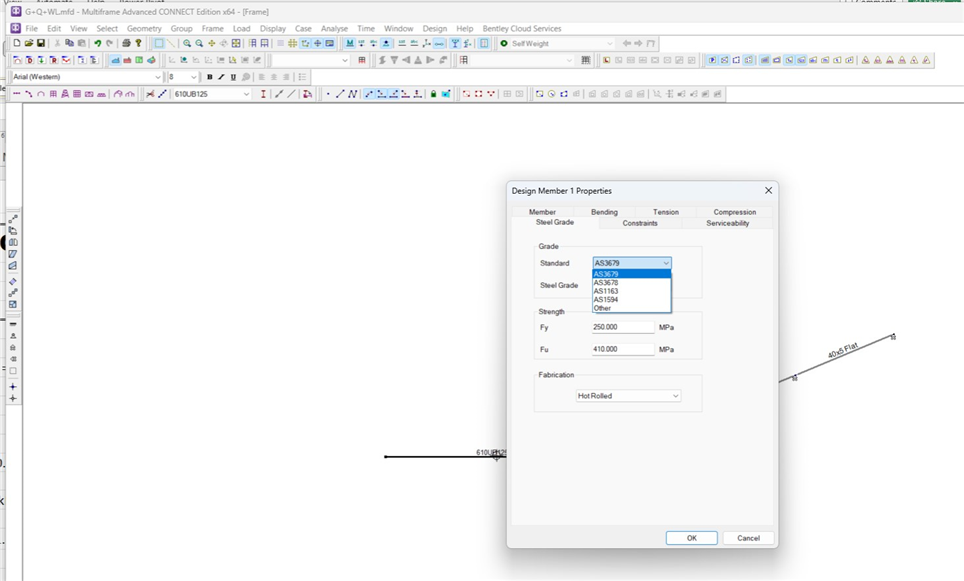This screenshot has width=964, height=581.
Task: Select the Zoom In magnifier tool
Action: pyautogui.click(x=186, y=44)
